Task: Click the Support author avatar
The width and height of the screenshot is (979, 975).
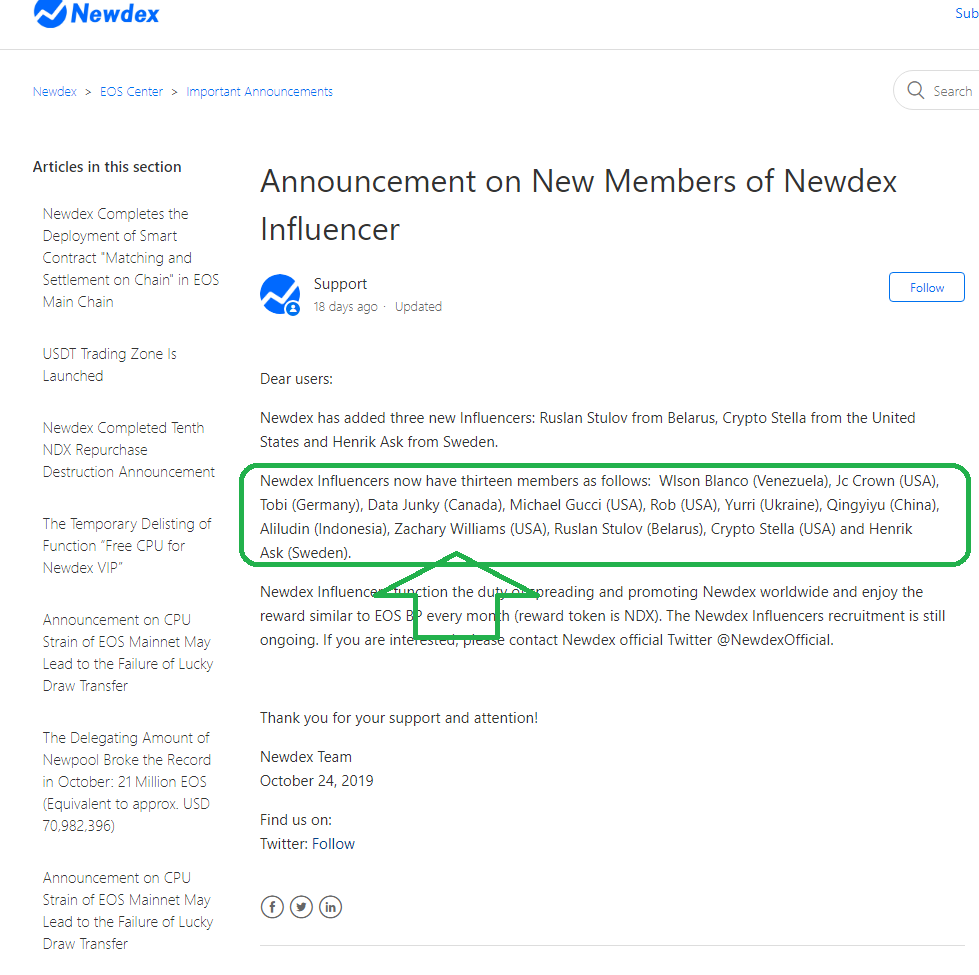Action: [280, 294]
